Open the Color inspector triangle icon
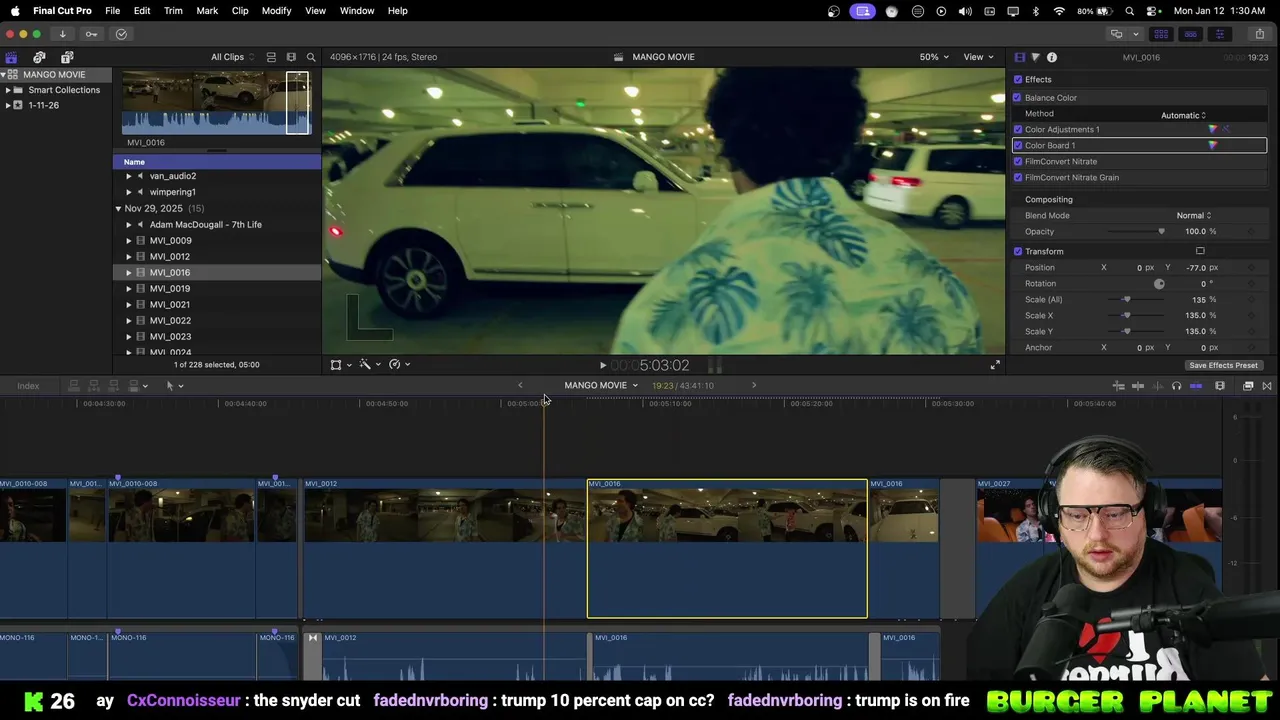Viewport: 1280px width, 720px height. pyautogui.click(x=1035, y=57)
